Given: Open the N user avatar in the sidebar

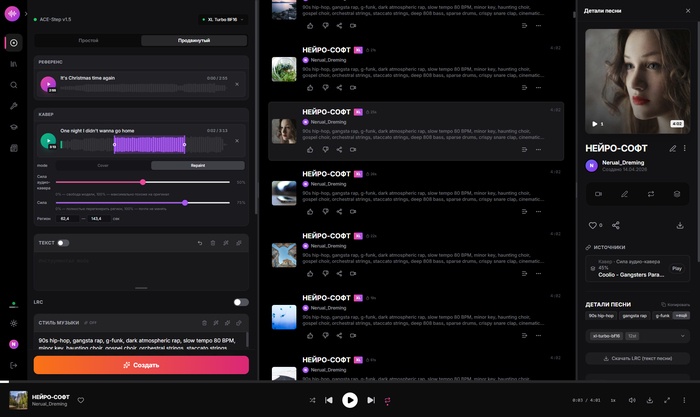Looking at the screenshot, I should [x=14, y=344].
